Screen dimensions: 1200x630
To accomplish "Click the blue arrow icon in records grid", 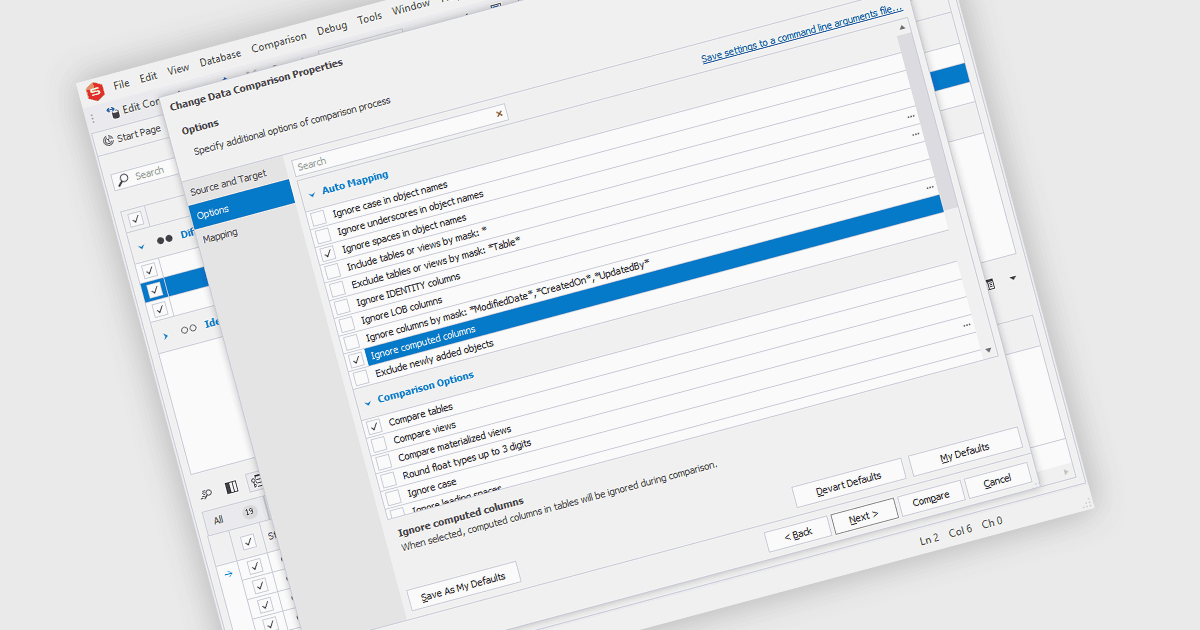I will [229, 573].
